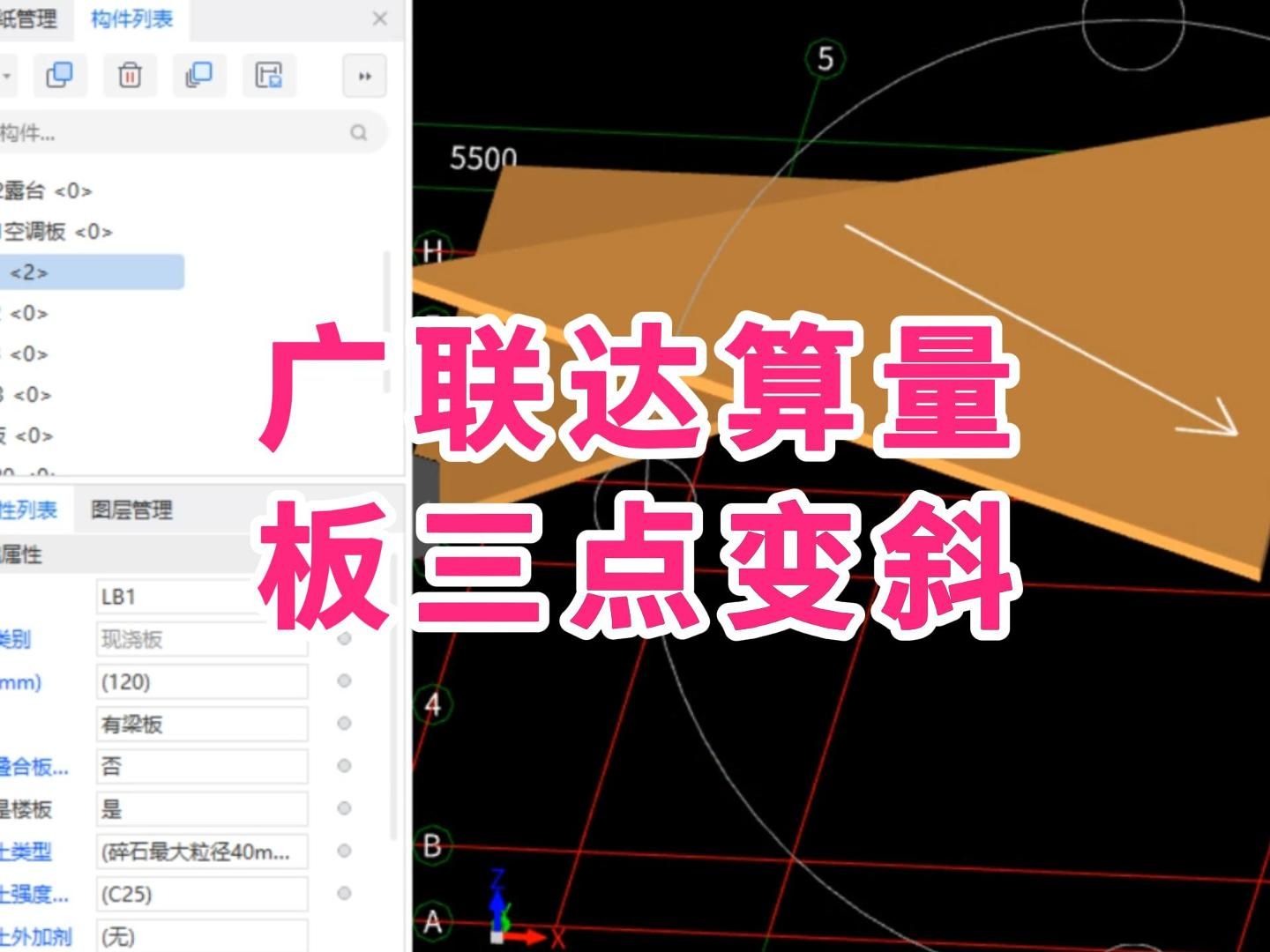Click the 现浇板 category field
Image resolution: width=1270 pixels, height=952 pixels.
click(x=202, y=639)
